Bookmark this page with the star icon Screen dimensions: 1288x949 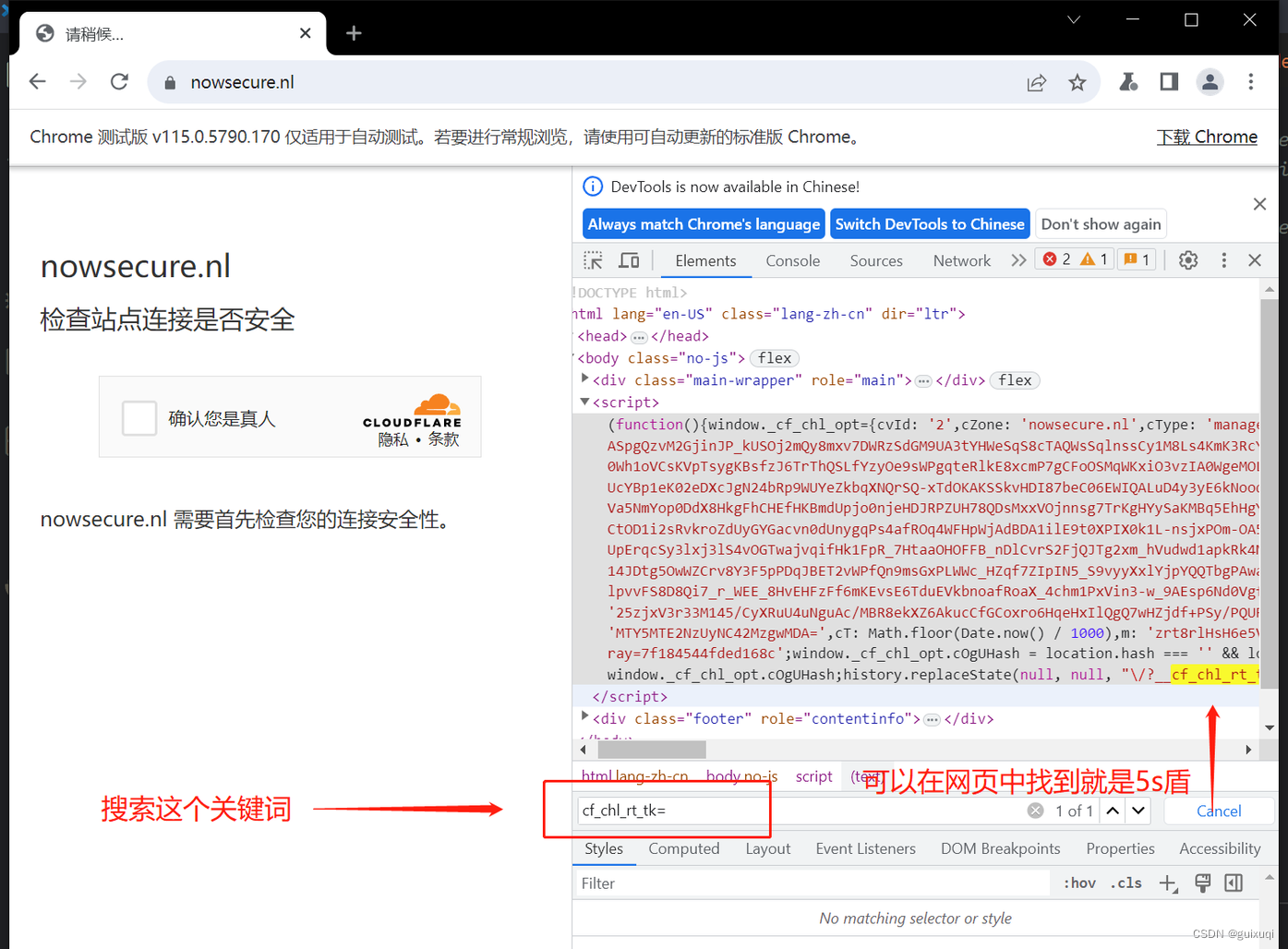[1077, 82]
